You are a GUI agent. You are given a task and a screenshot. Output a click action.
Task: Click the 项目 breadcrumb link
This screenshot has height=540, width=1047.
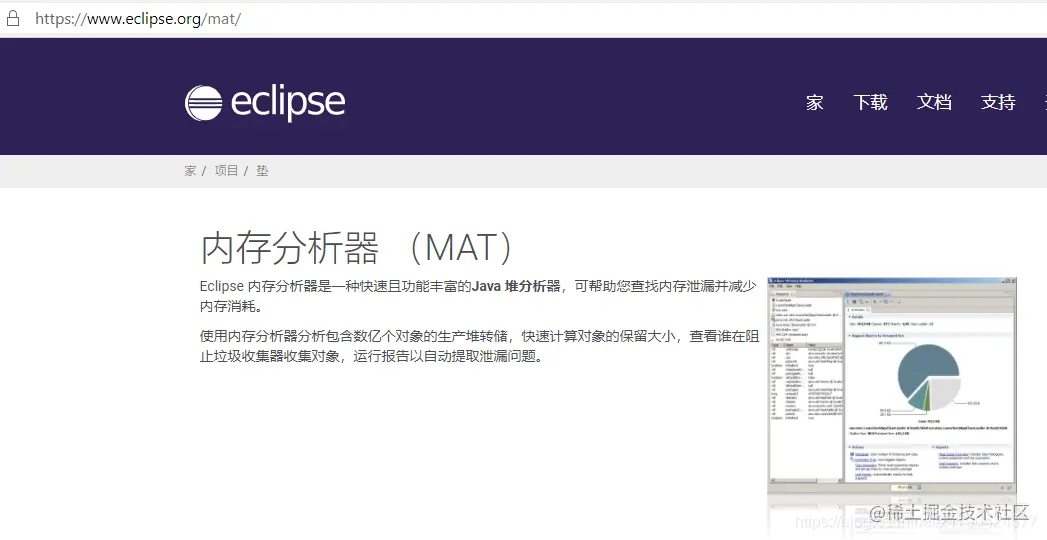pyautogui.click(x=226, y=171)
